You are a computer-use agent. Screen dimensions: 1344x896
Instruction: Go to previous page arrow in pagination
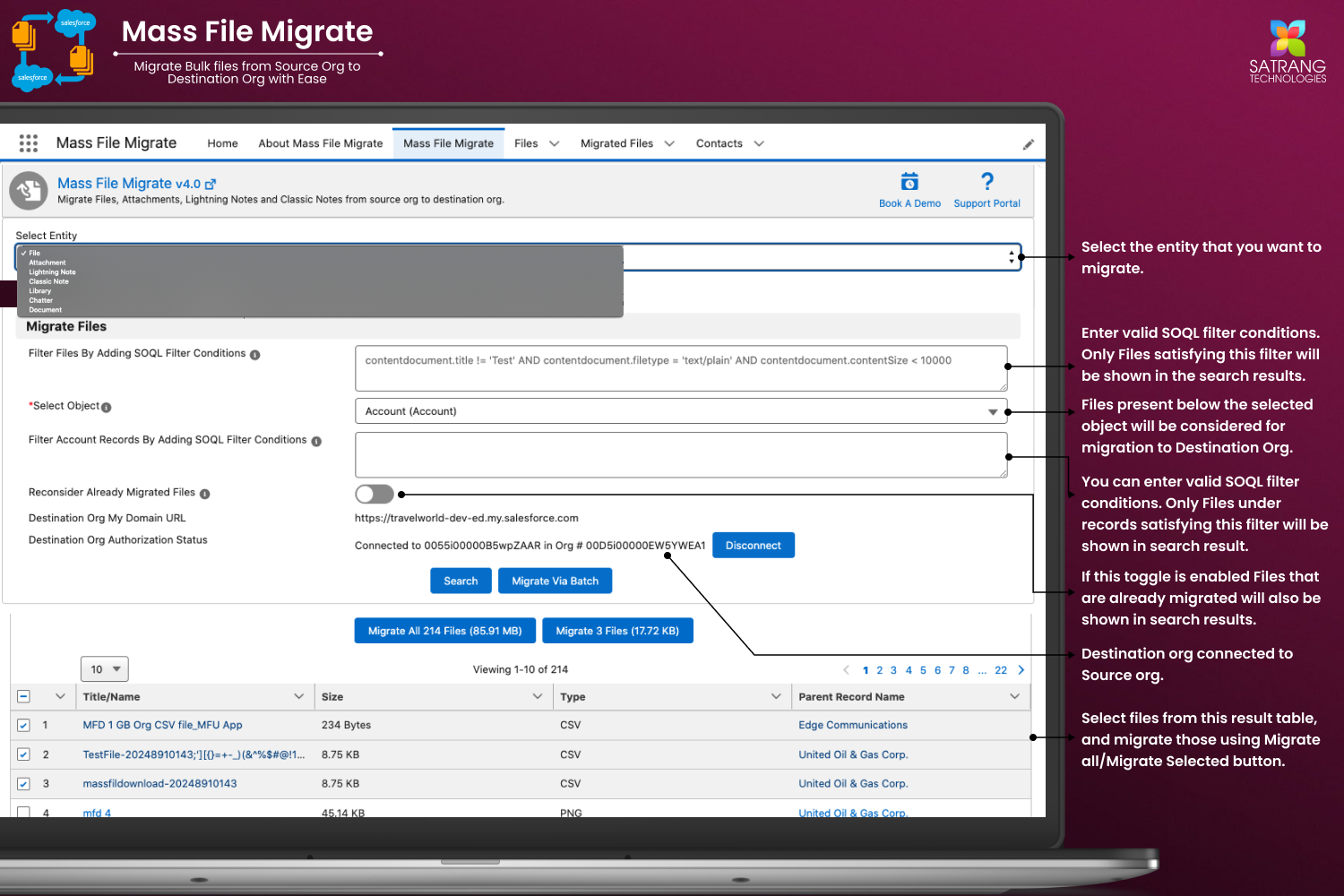coord(847,670)
